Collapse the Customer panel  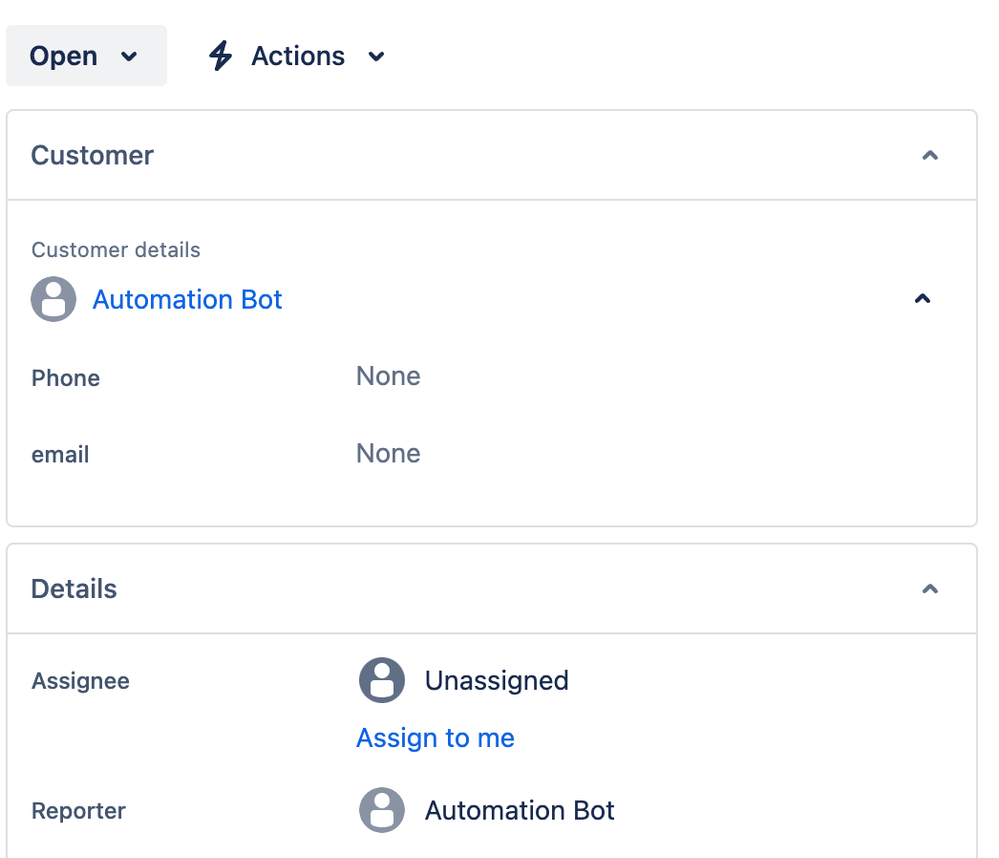click(930, 156)
